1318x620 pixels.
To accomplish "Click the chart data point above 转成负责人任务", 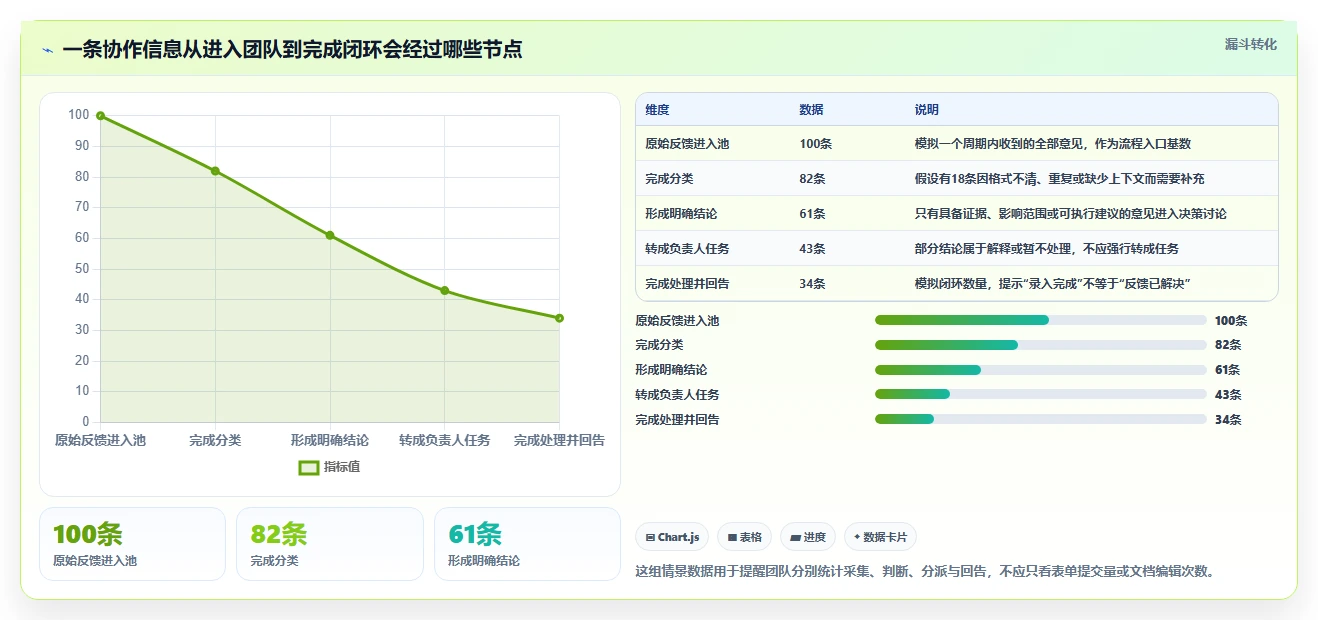I will (444, 291).
